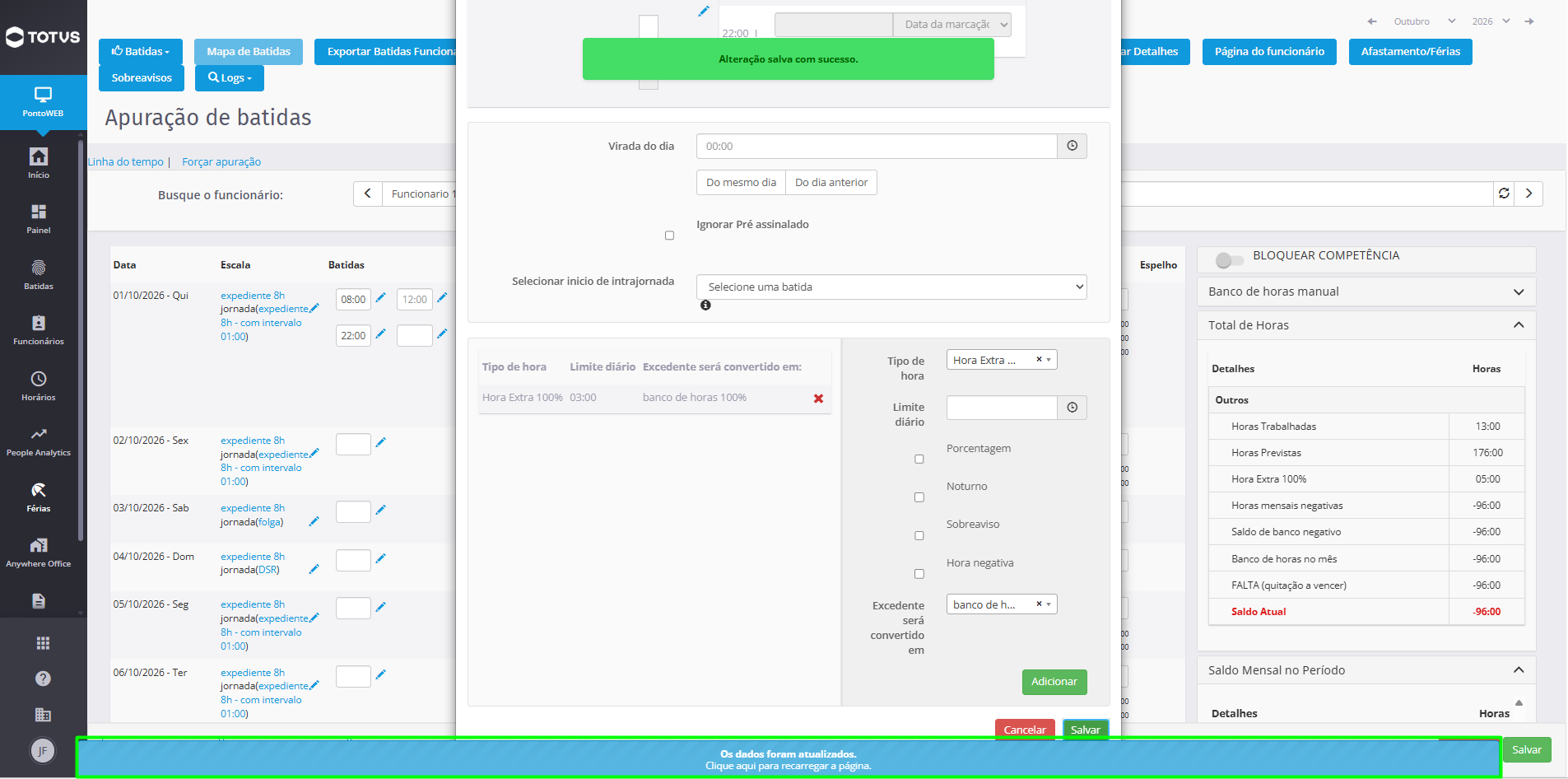Screen dimensions: 1568x779
Task: Click Virada do dia time field
Action: (877, 146)
